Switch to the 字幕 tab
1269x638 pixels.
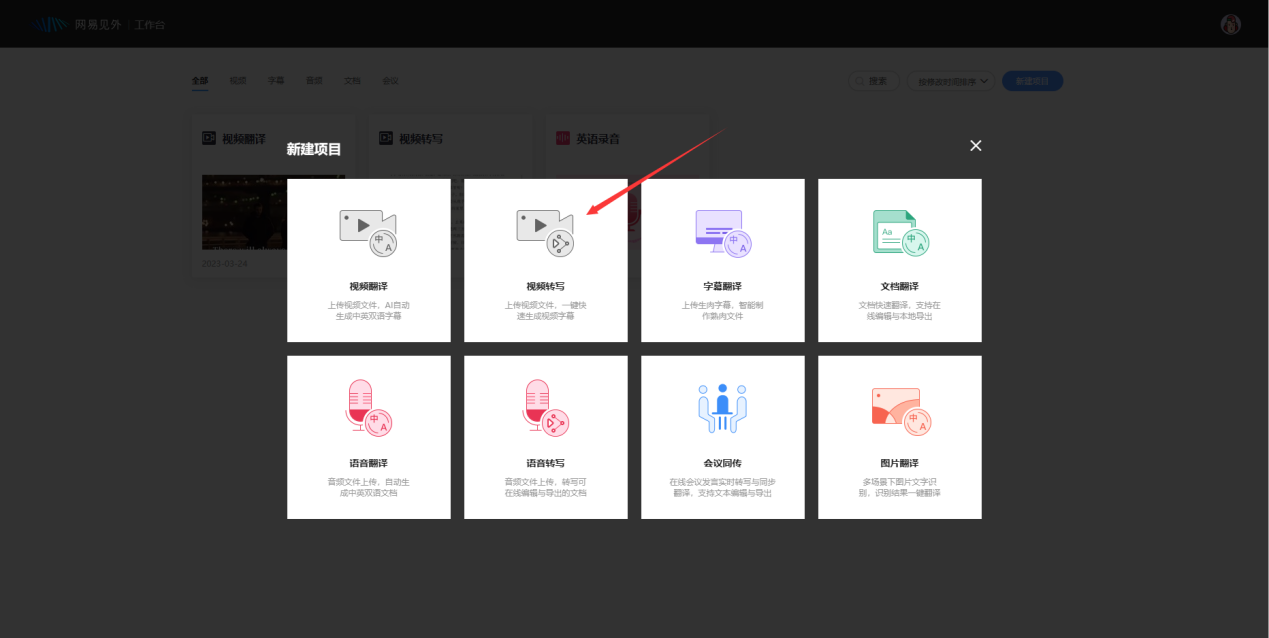[276, 81]
